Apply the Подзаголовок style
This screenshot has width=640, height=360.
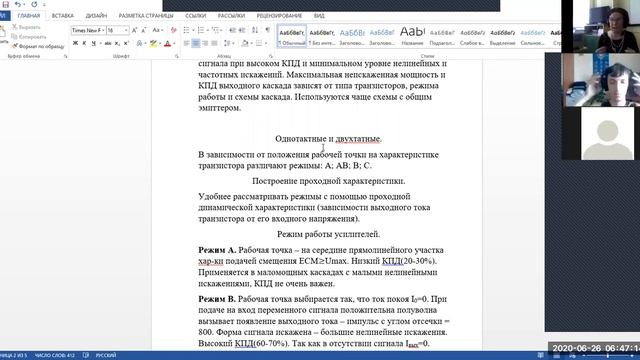442,36
